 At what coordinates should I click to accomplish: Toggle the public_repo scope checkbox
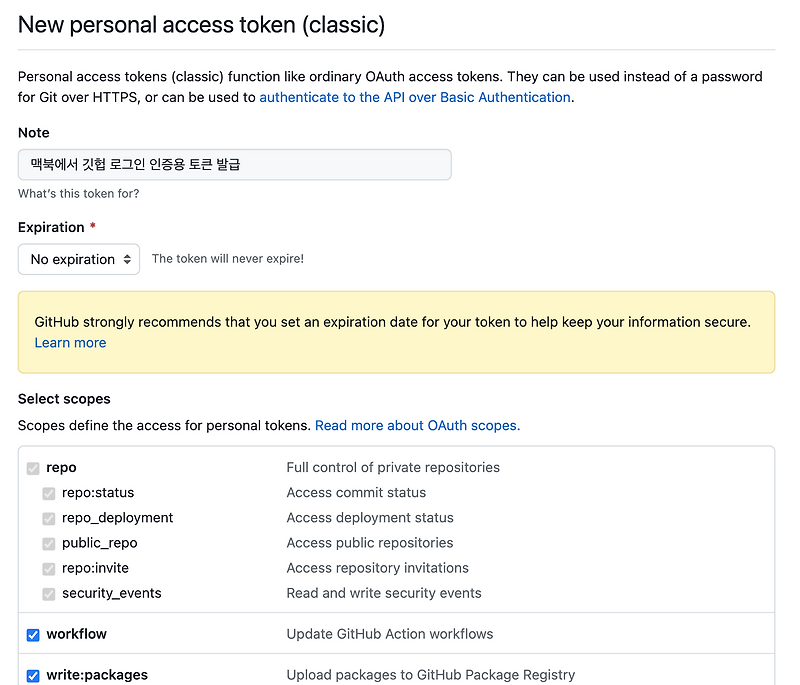[x=48, y=543]
